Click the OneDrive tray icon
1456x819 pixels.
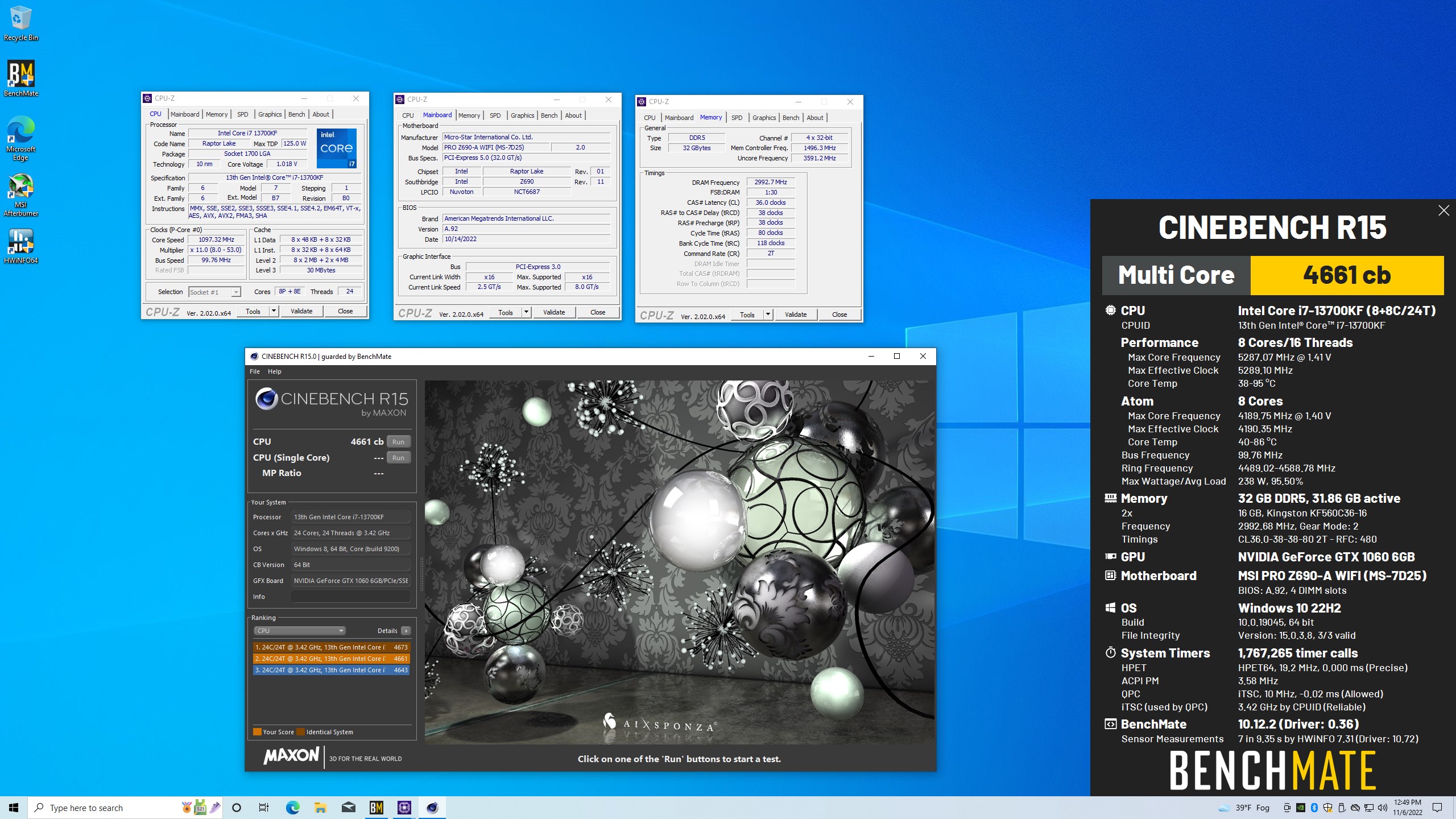coord(1355,808)
